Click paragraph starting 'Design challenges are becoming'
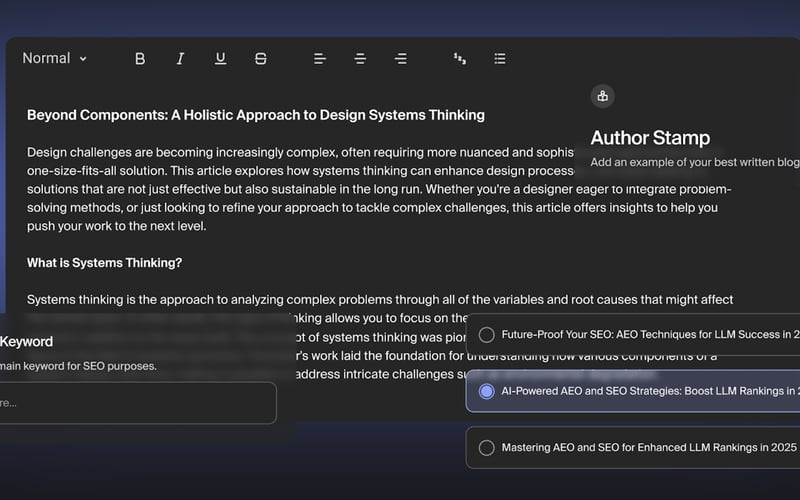 (x=379, y=189)
